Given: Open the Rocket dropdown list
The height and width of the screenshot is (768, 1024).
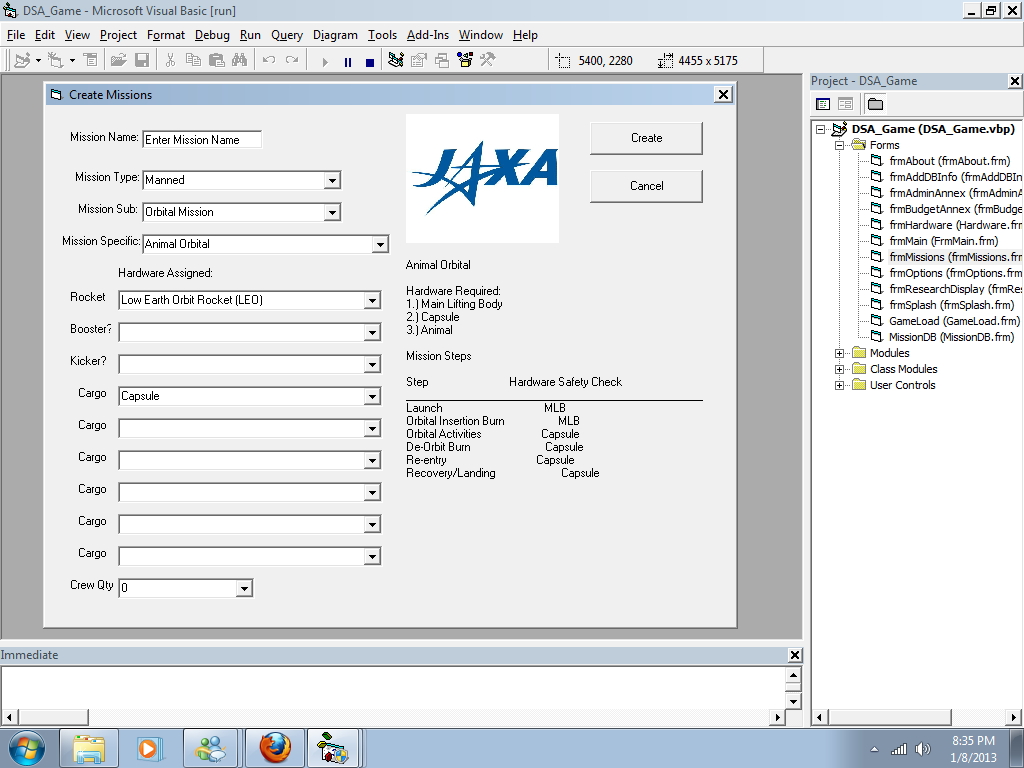Looking at the screenshot, I should (x=372, y=300).
